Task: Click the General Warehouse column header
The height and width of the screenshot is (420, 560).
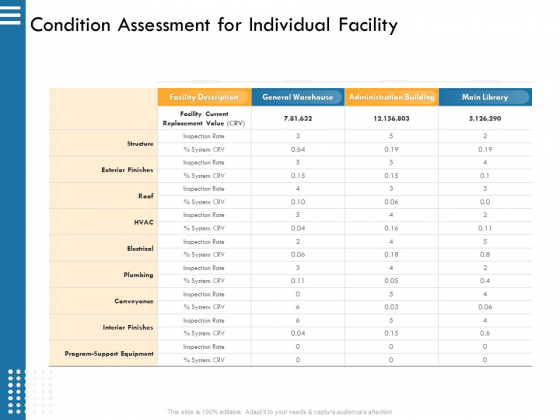Action: coord(298,97)
